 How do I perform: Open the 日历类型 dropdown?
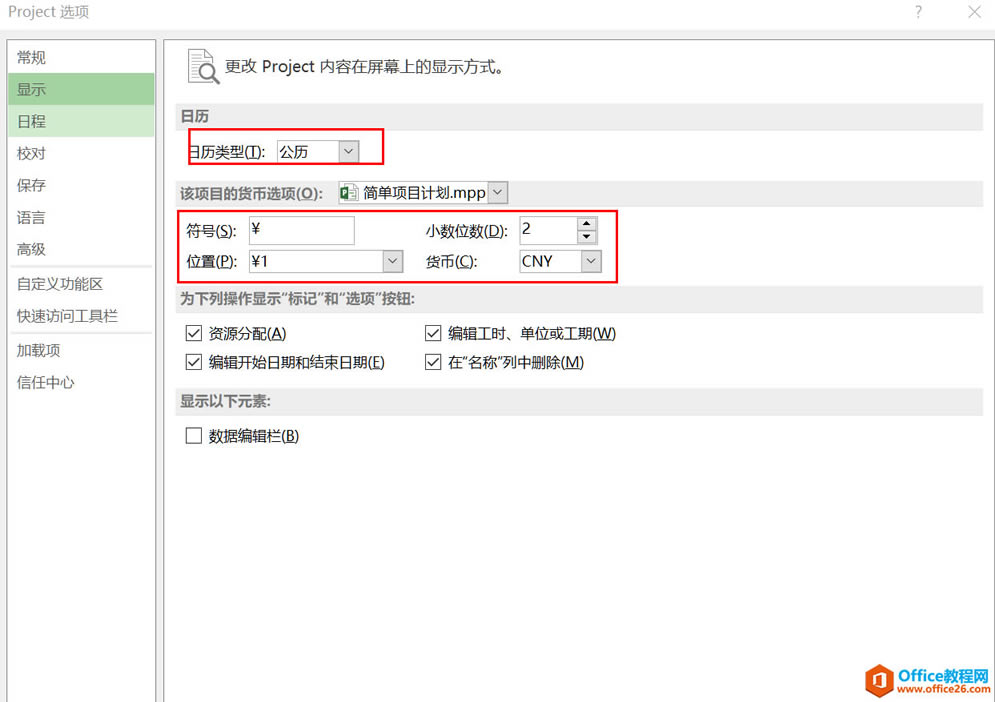click(x=348, y=149)
